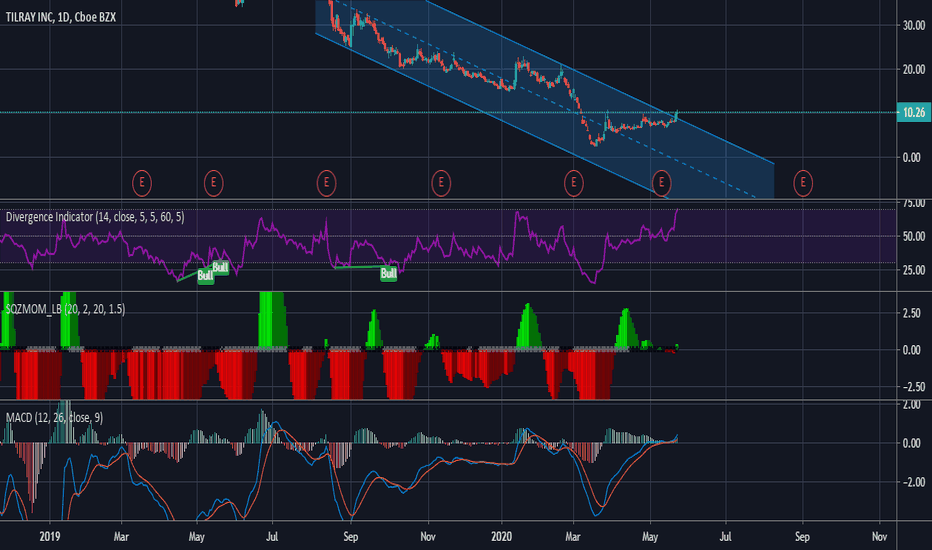Open the earnings marker just after March 2019
The width and height of the screenshot is (932, 550).
point(141,183)
